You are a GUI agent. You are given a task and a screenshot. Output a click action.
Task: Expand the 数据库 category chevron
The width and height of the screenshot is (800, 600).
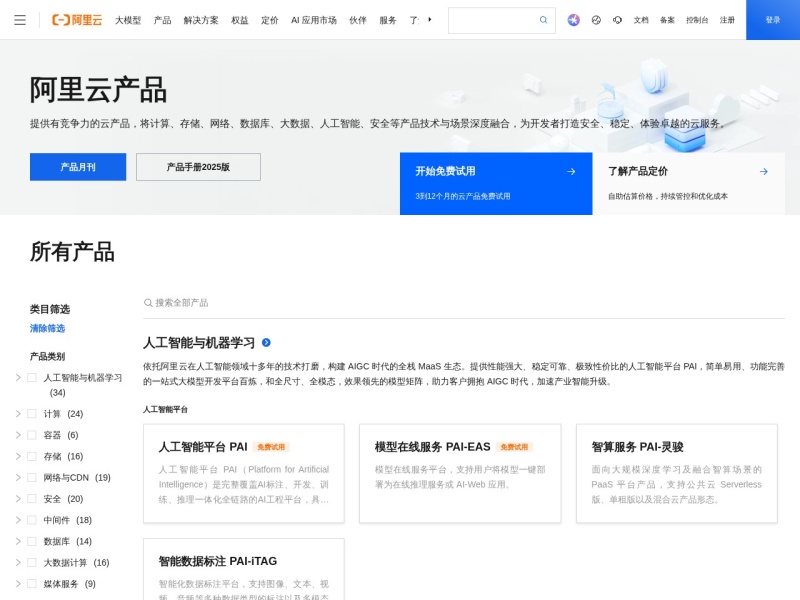(x=18, y=541)
